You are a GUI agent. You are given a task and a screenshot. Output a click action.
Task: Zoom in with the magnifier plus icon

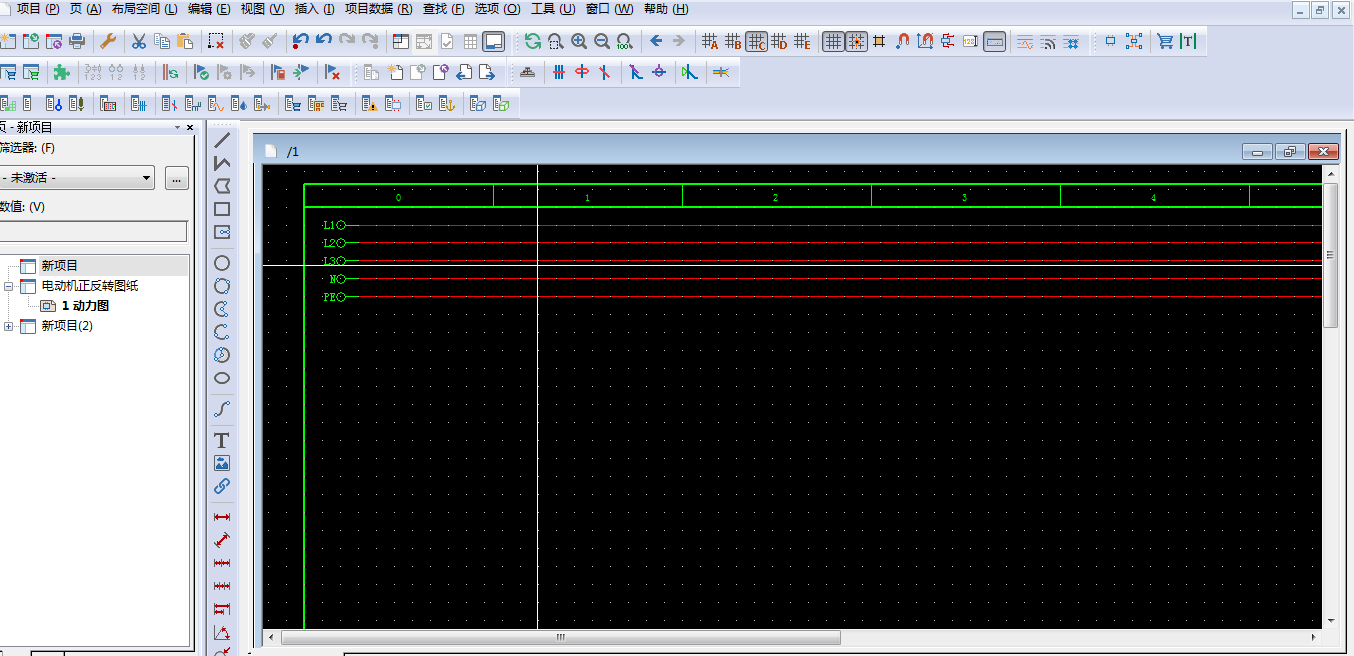(579, 41)
